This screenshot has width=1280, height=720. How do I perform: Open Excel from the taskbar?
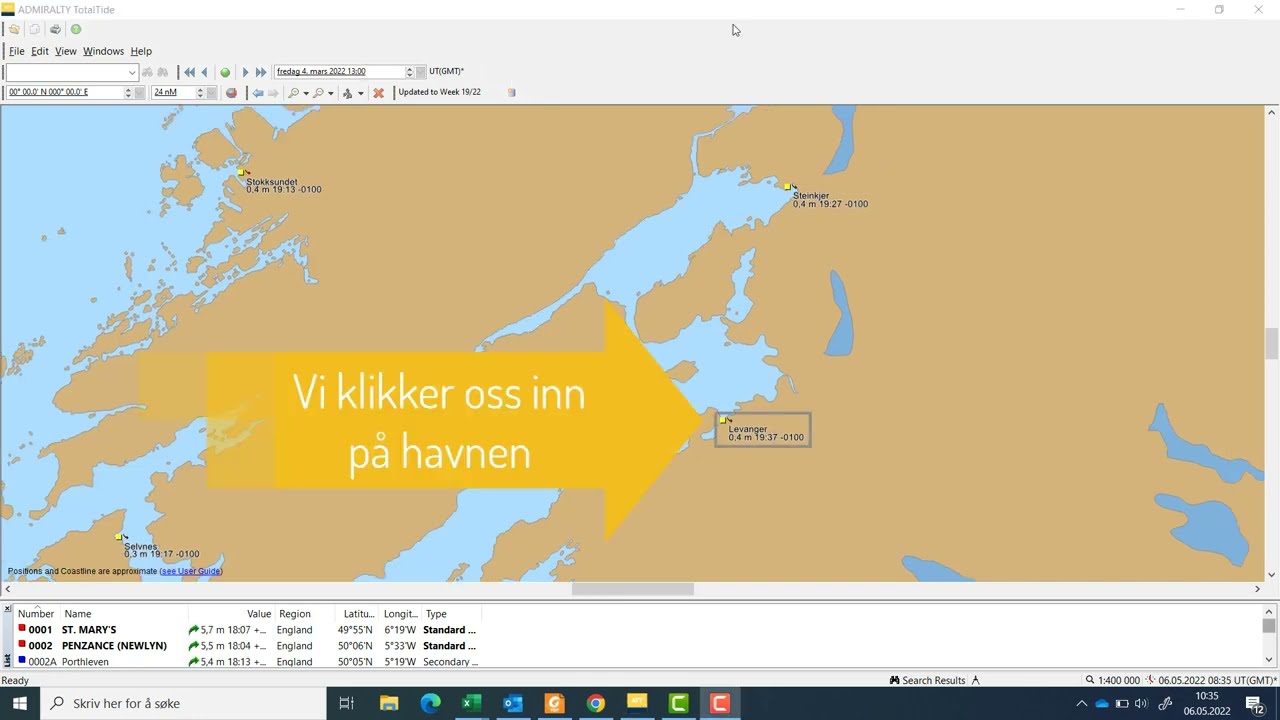(471, 703)
